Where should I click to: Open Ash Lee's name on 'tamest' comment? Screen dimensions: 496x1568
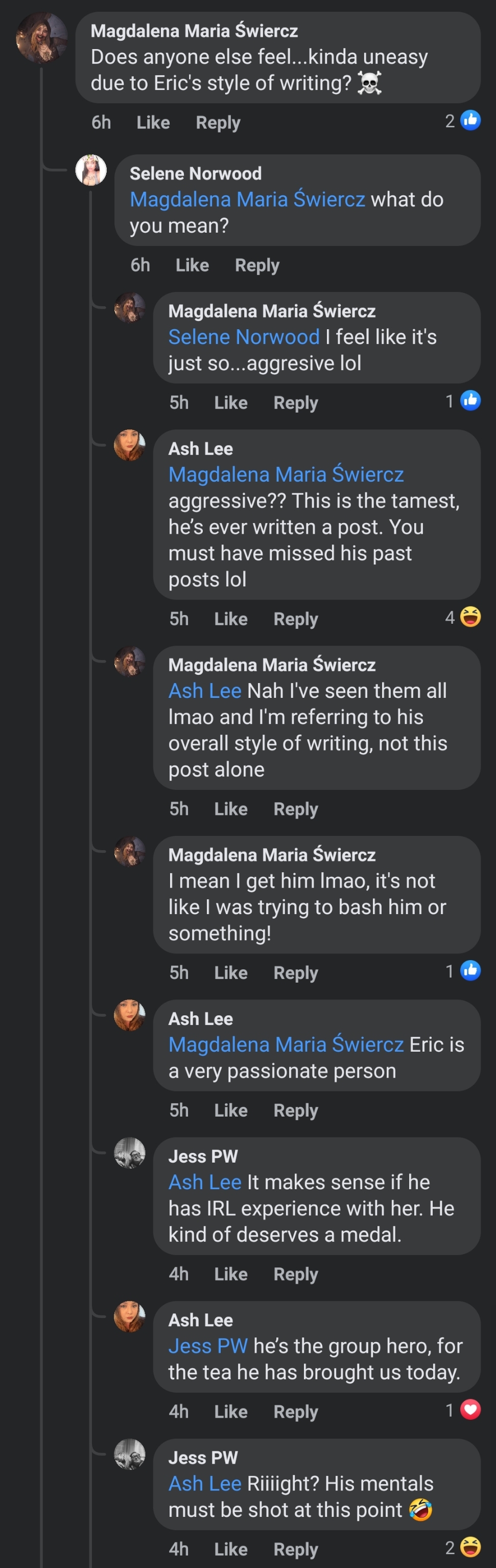click(201, 449)
